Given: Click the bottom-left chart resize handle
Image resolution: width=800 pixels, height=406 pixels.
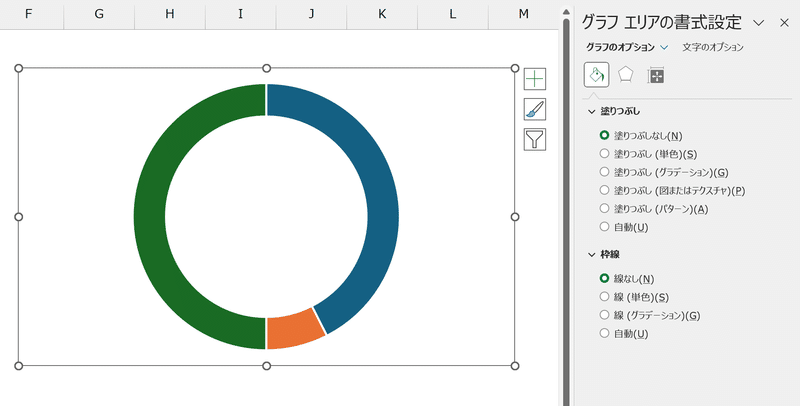Looking at the screenshot, I should 19,366.
